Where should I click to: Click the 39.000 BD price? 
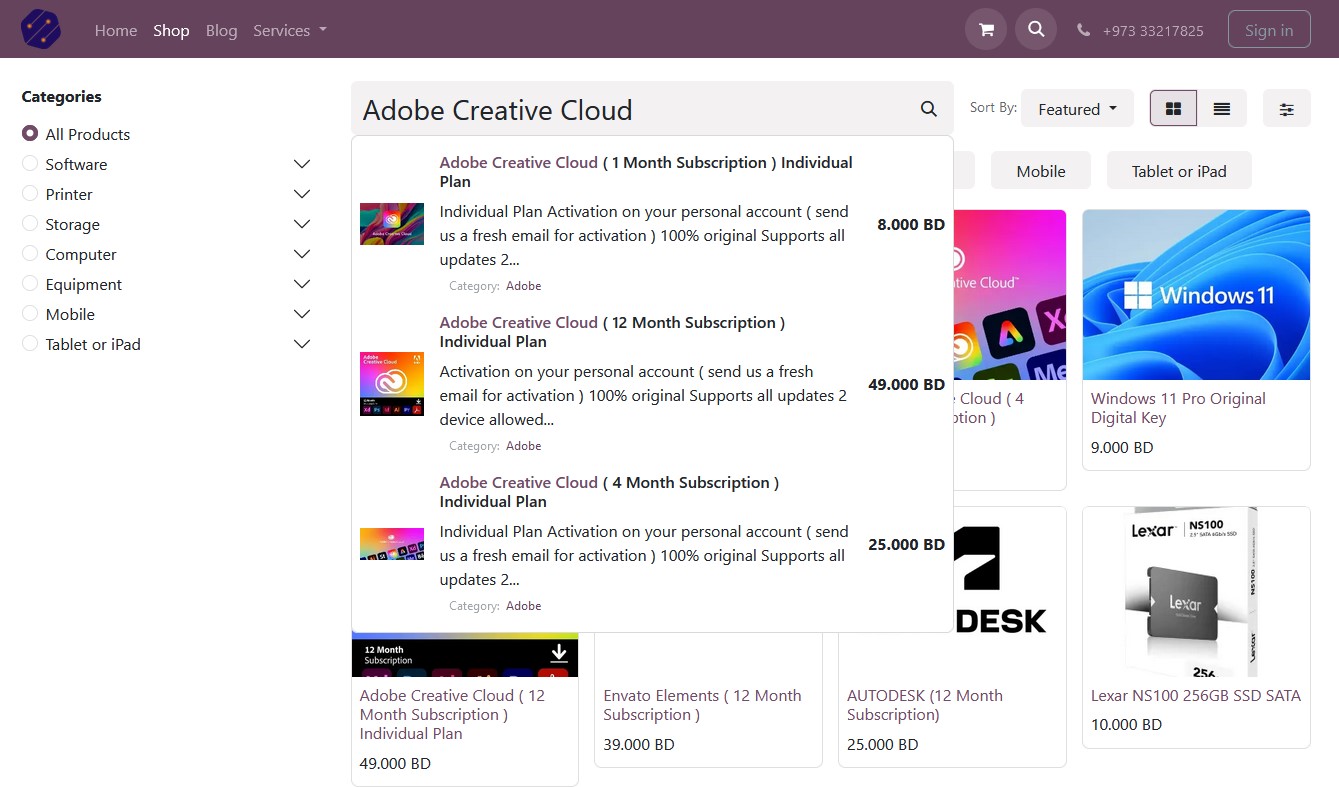coord(639,744)
